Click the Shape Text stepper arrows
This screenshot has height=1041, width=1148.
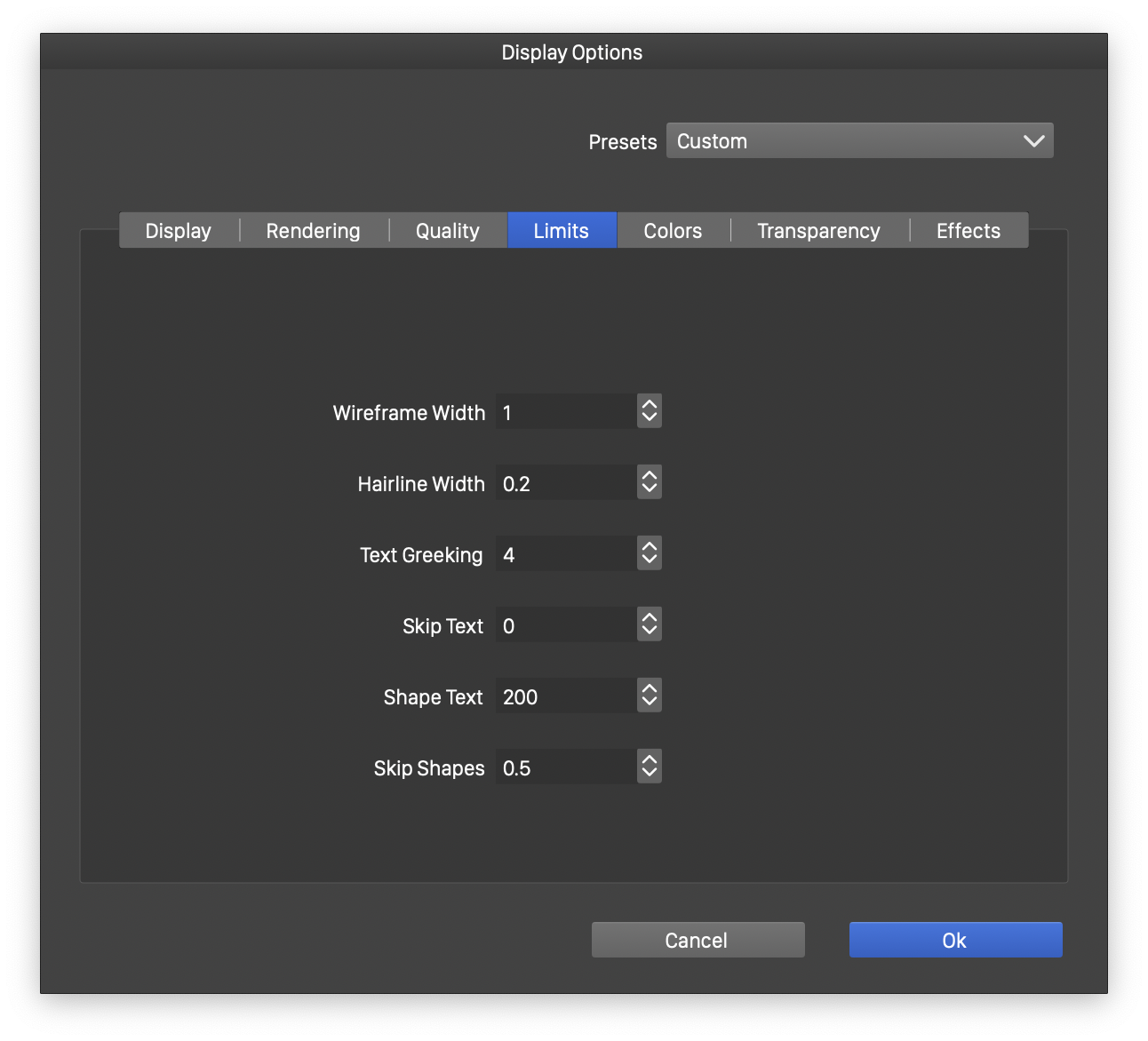(650, 695)
